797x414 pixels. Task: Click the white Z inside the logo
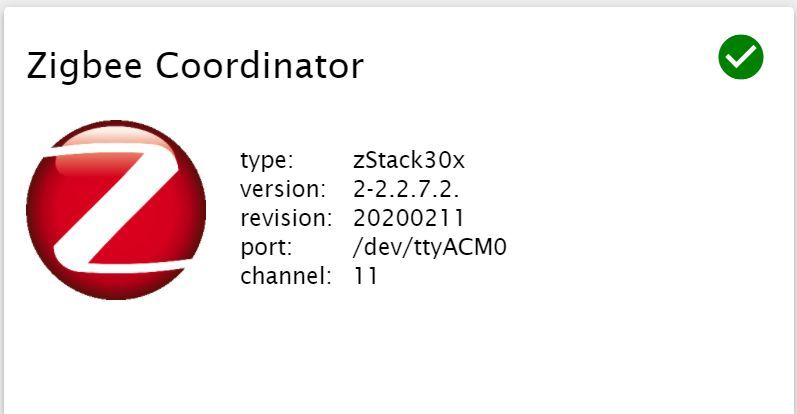coord(117,211)
